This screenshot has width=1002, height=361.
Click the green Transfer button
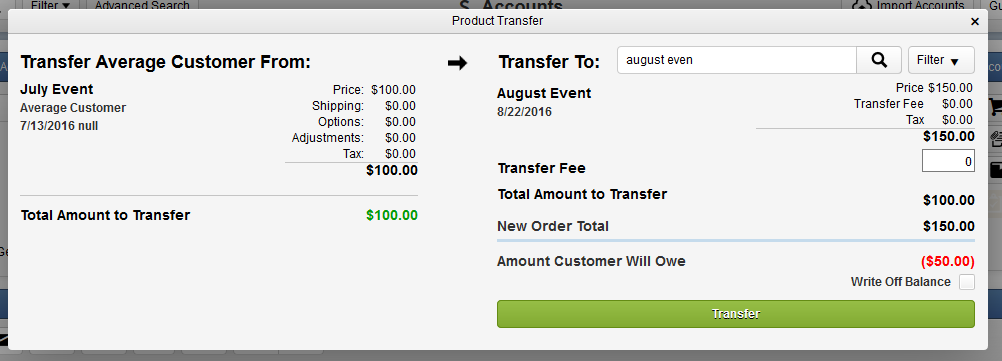(736, 314)
